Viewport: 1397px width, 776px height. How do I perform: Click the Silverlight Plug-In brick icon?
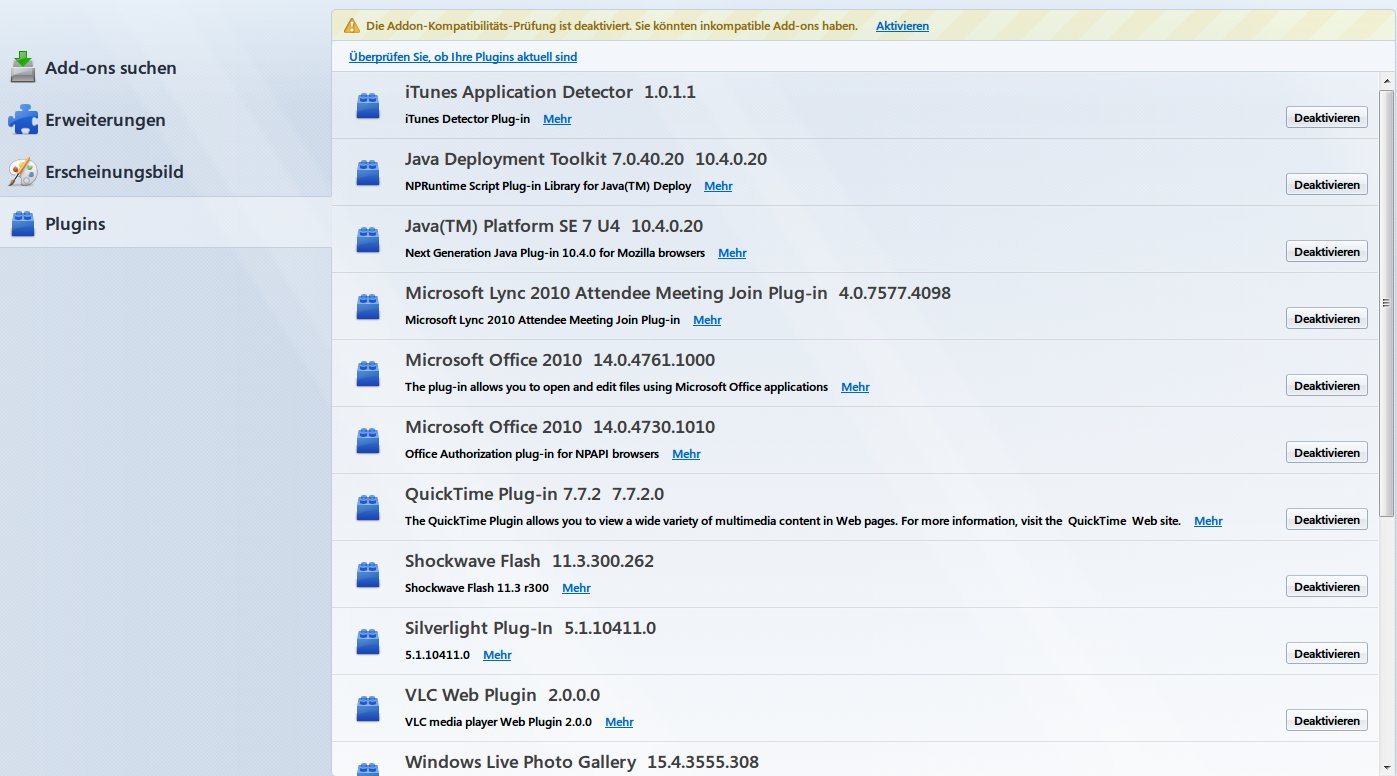(368, 641)
